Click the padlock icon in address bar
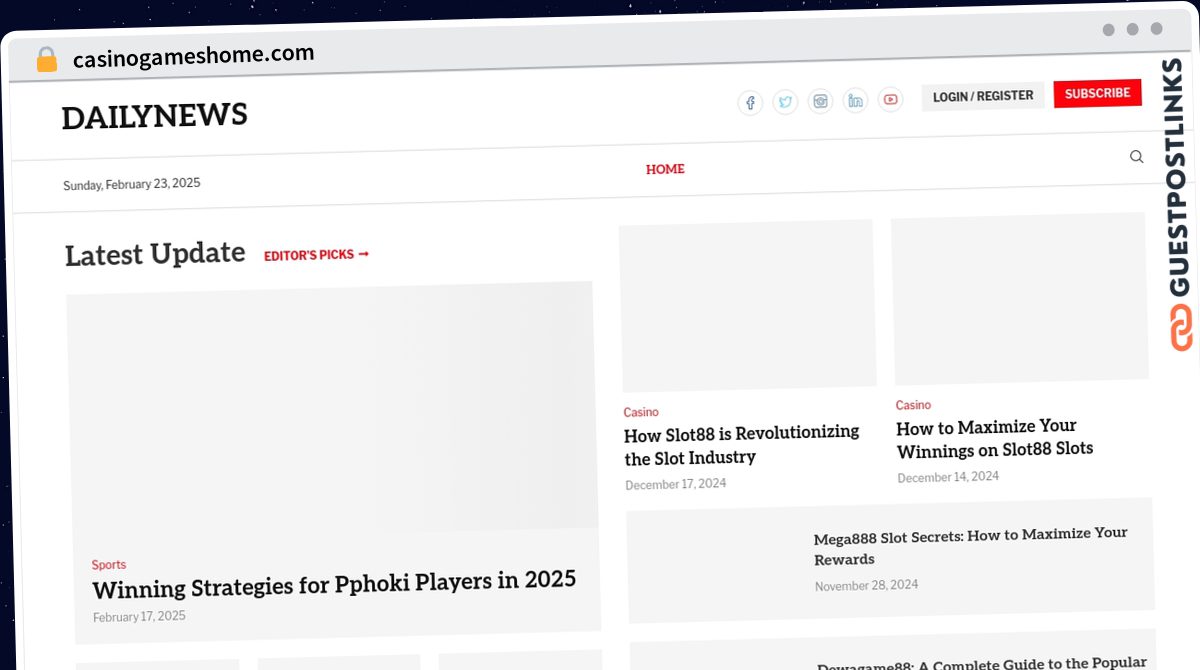 coord(46,60)
